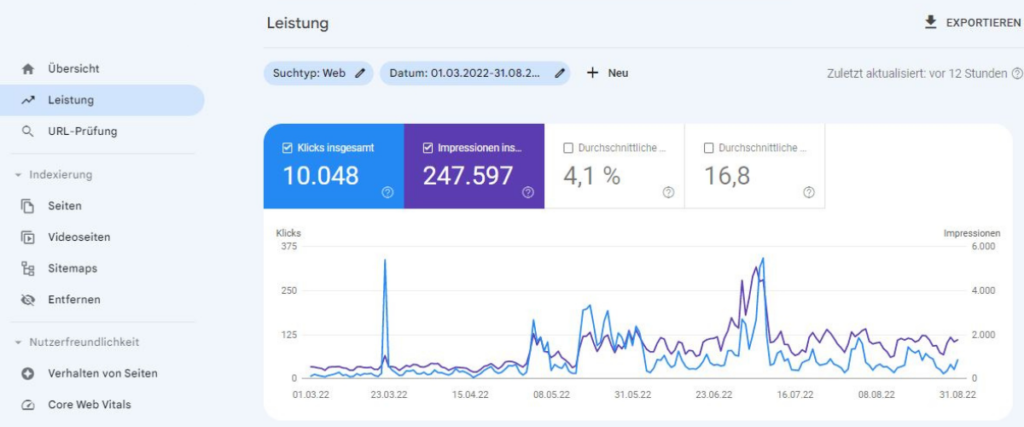This screenshot has width=1024, height=427.
Task: Click the 16.07.22 date label
Action: [795, 395]
